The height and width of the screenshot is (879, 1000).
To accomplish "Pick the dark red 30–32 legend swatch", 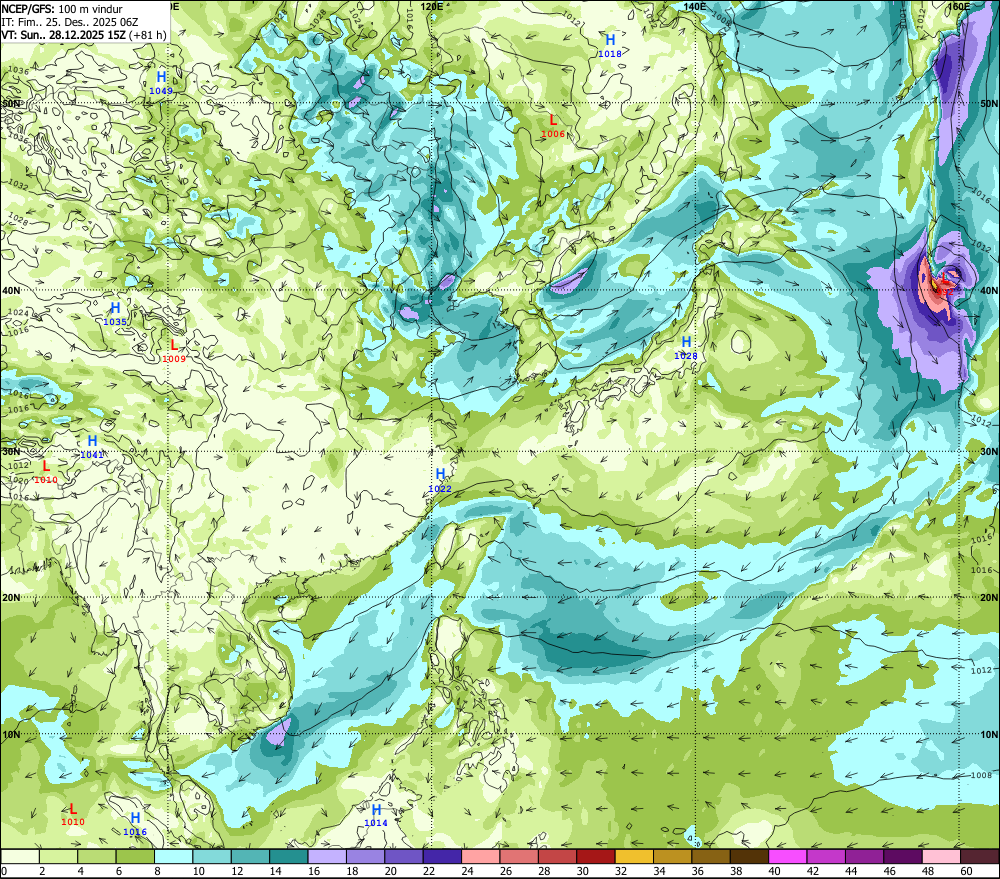I will pyautogui.click(x=596, y=856).
